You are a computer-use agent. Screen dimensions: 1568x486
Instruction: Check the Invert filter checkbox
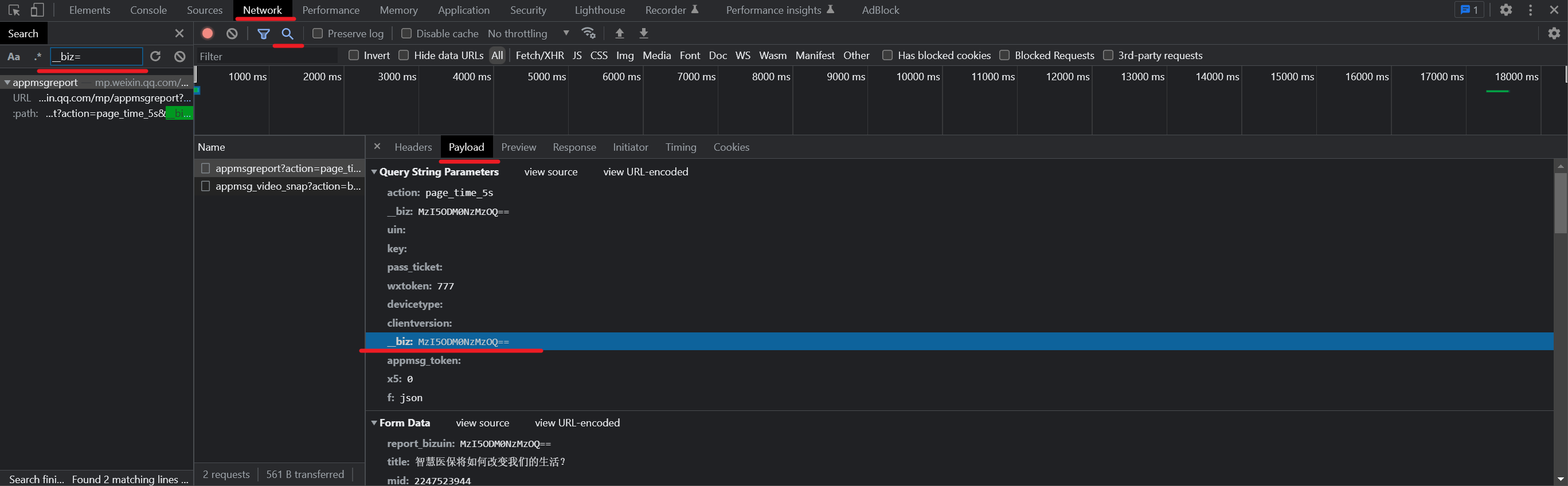354,56
